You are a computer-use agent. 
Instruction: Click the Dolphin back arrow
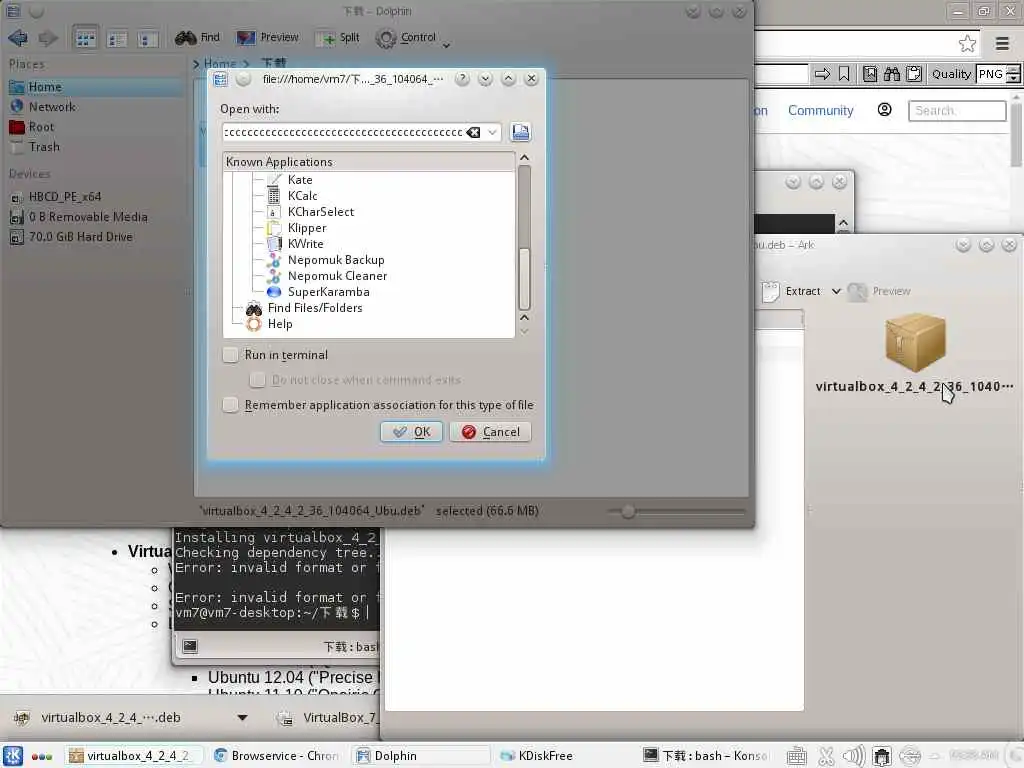(18, 38)
